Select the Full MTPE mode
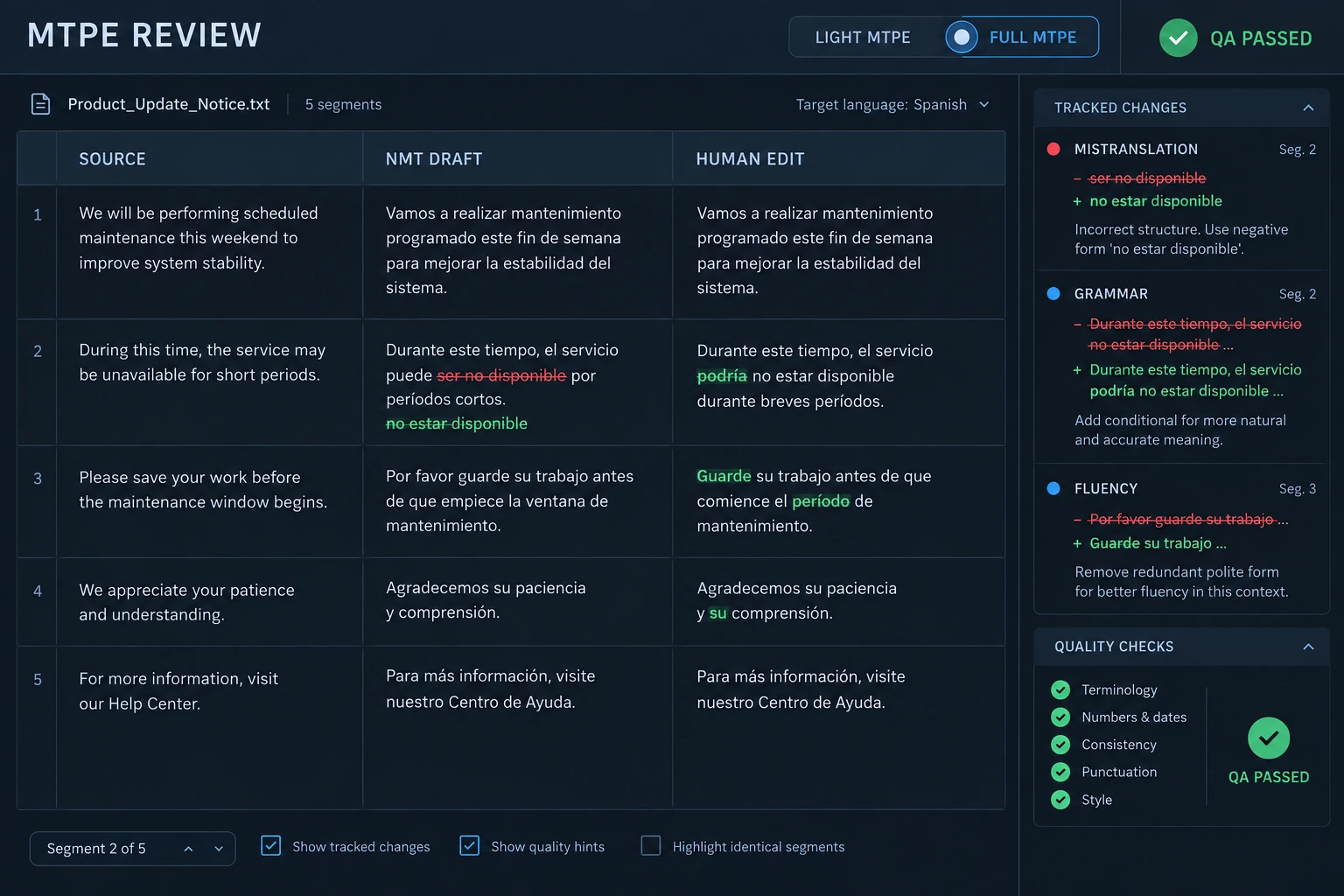Viewport: 1344px width, 896px height. point(1021,38)
